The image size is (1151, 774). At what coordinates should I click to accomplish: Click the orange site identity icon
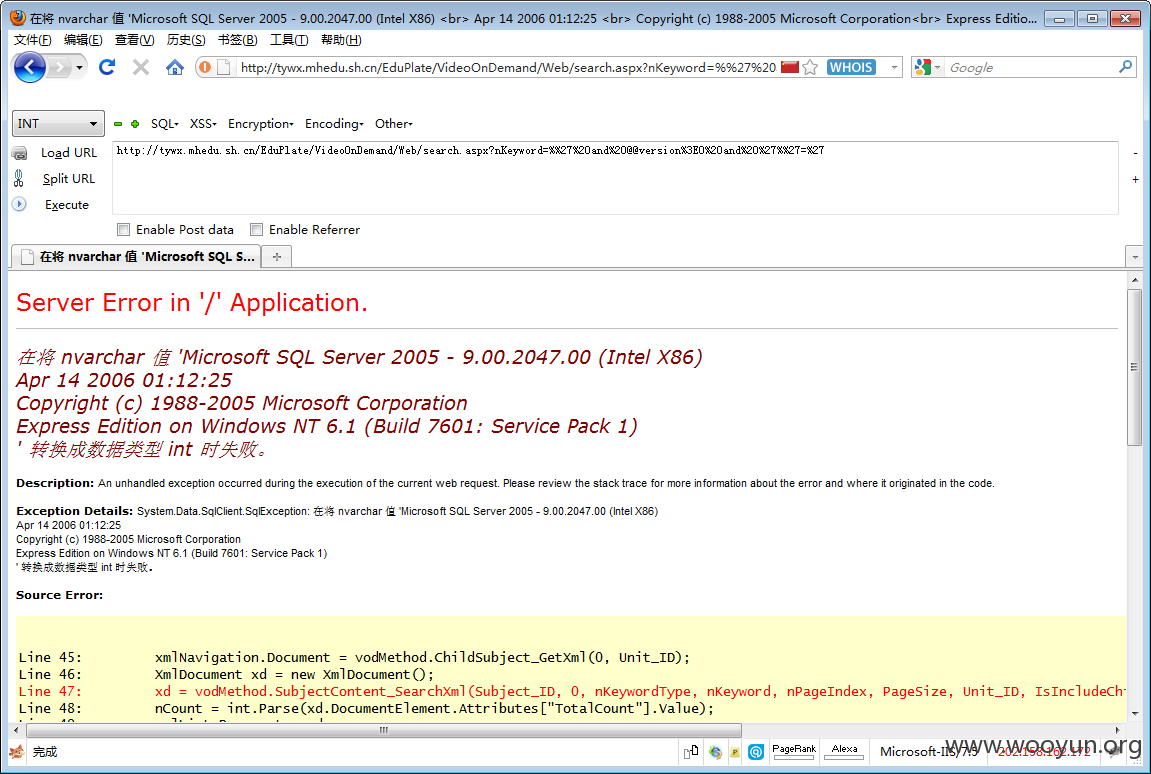pos(206,68)
